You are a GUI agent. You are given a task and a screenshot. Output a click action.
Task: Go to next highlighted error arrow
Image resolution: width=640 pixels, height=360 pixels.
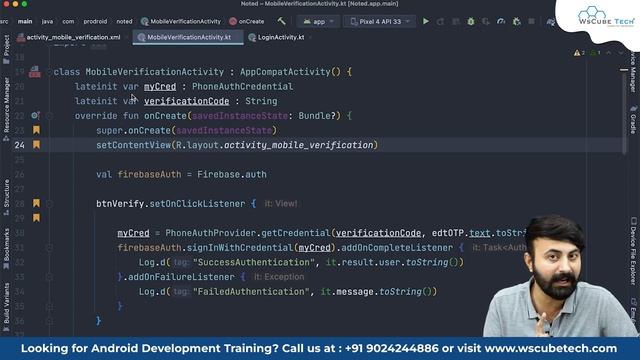point(621,53)
